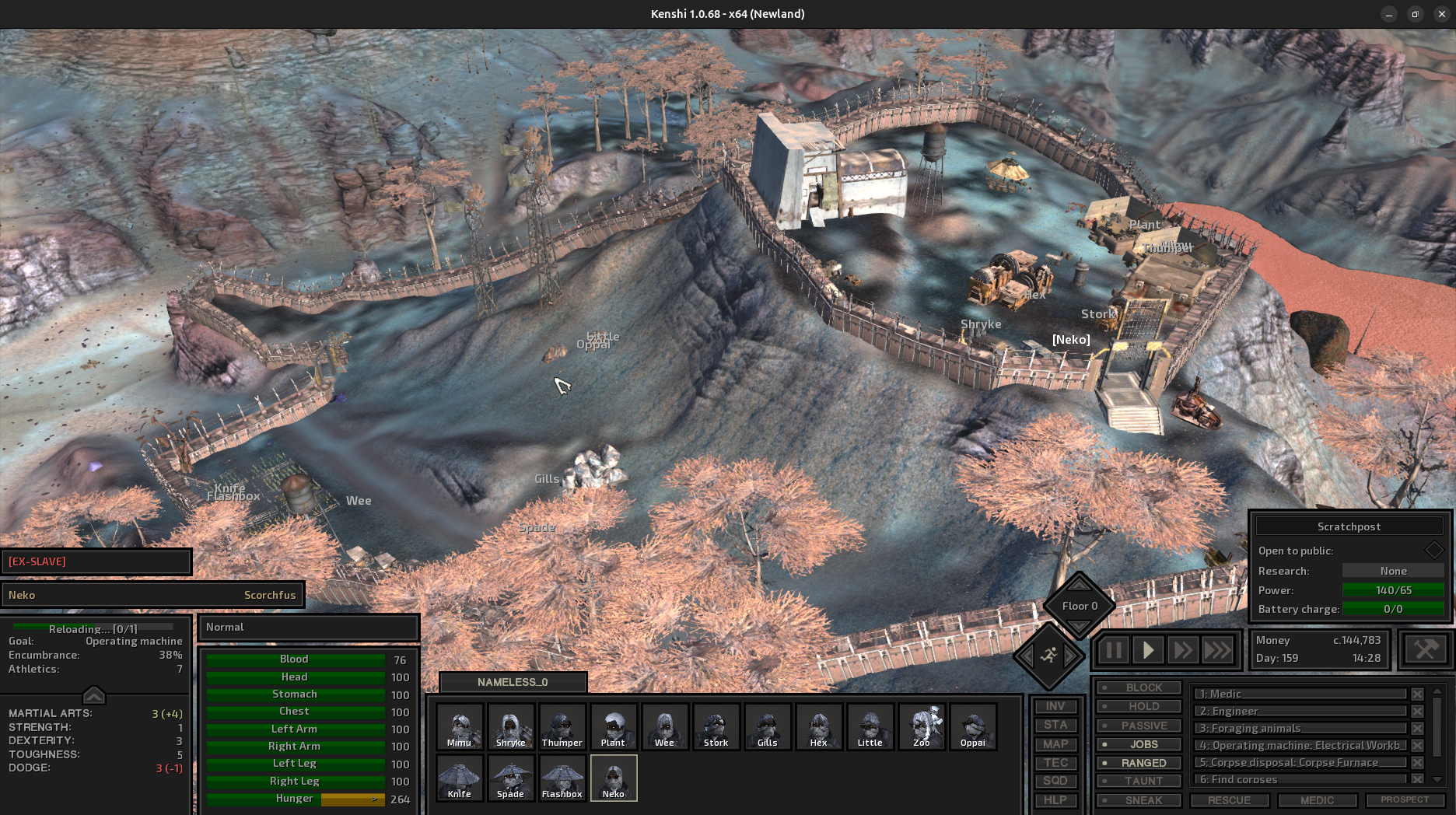
Task: Select Hex character portrait
Action: tap(819, 726)
